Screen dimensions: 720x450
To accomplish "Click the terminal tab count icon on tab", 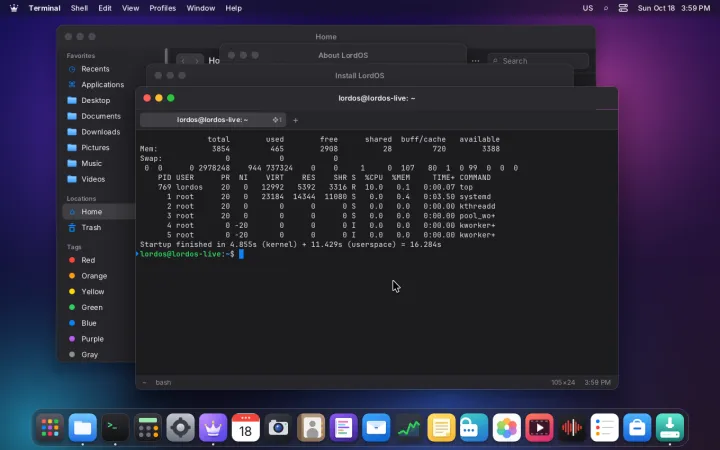I will tap(277, 120).
